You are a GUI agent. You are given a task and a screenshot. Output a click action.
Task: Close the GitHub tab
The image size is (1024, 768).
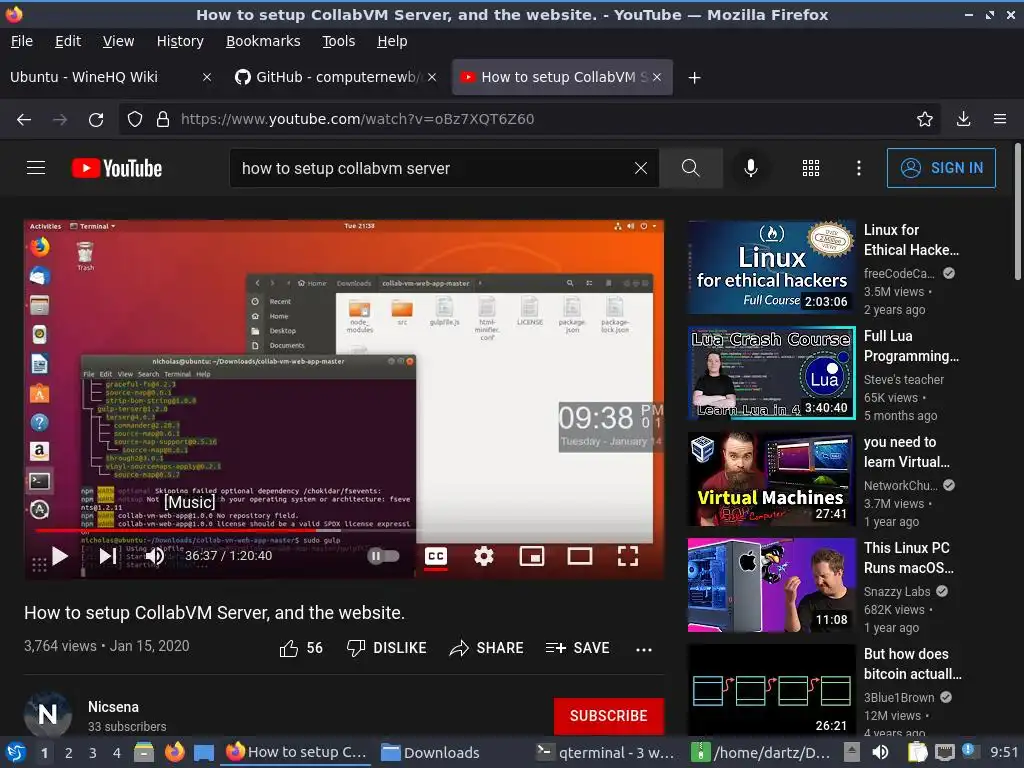point(432,77)
